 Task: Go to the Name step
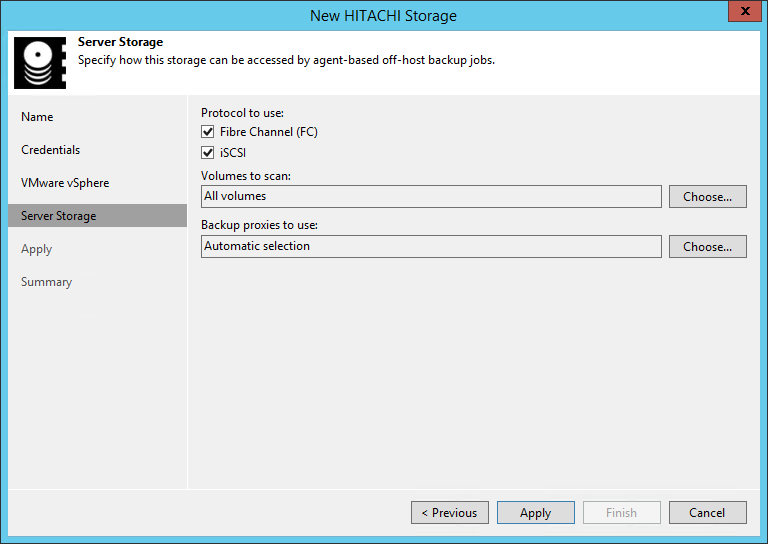click(37, 117)
